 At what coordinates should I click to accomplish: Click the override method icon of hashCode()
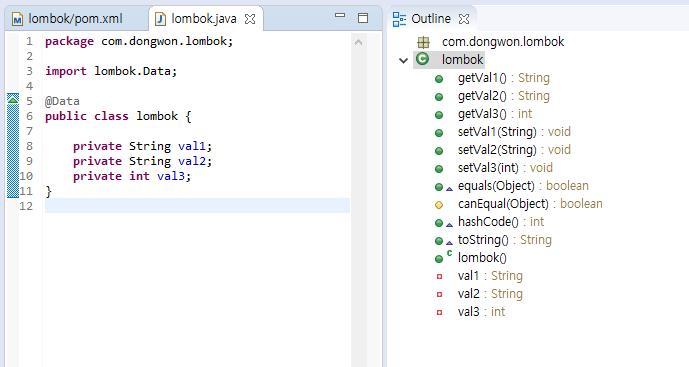pos(443,223)
